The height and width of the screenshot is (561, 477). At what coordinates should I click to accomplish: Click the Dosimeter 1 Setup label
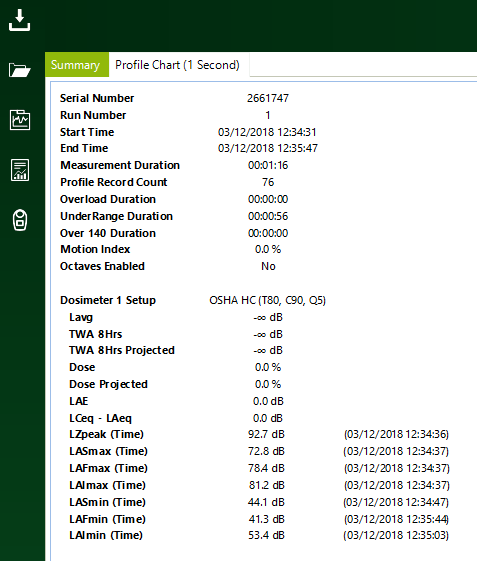coord(108,300)
